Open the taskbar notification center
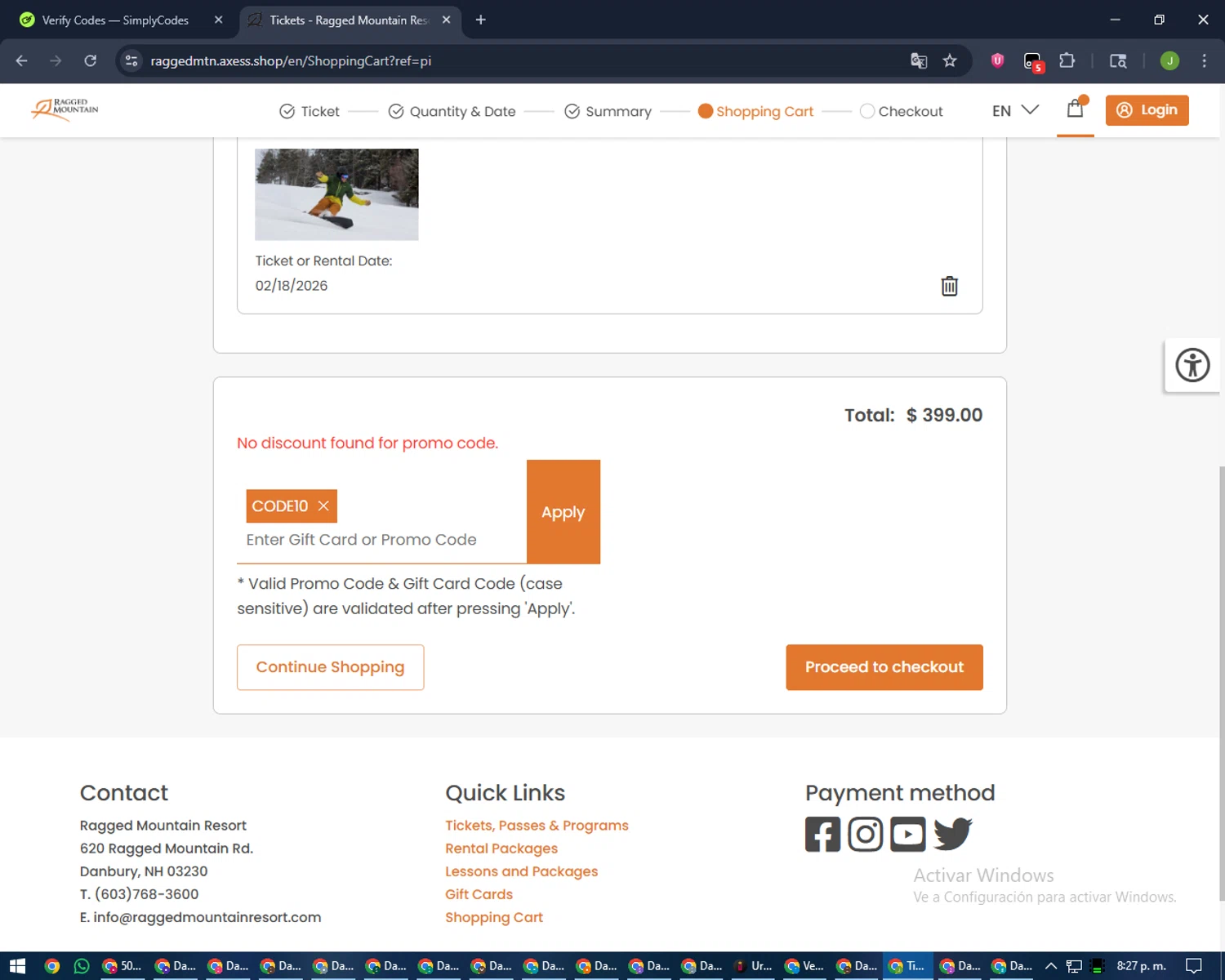The width and height of the screenshot is (1225, 980). tap(1193, 966)
